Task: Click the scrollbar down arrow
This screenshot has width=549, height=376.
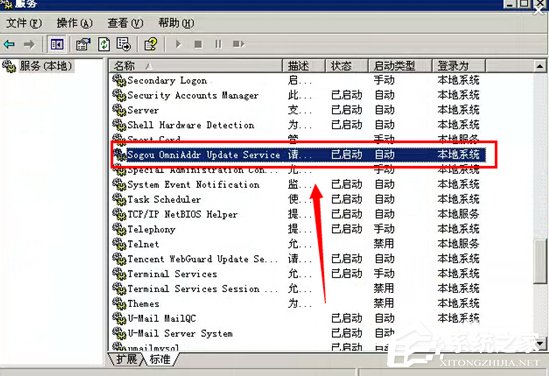Action: 540,343
